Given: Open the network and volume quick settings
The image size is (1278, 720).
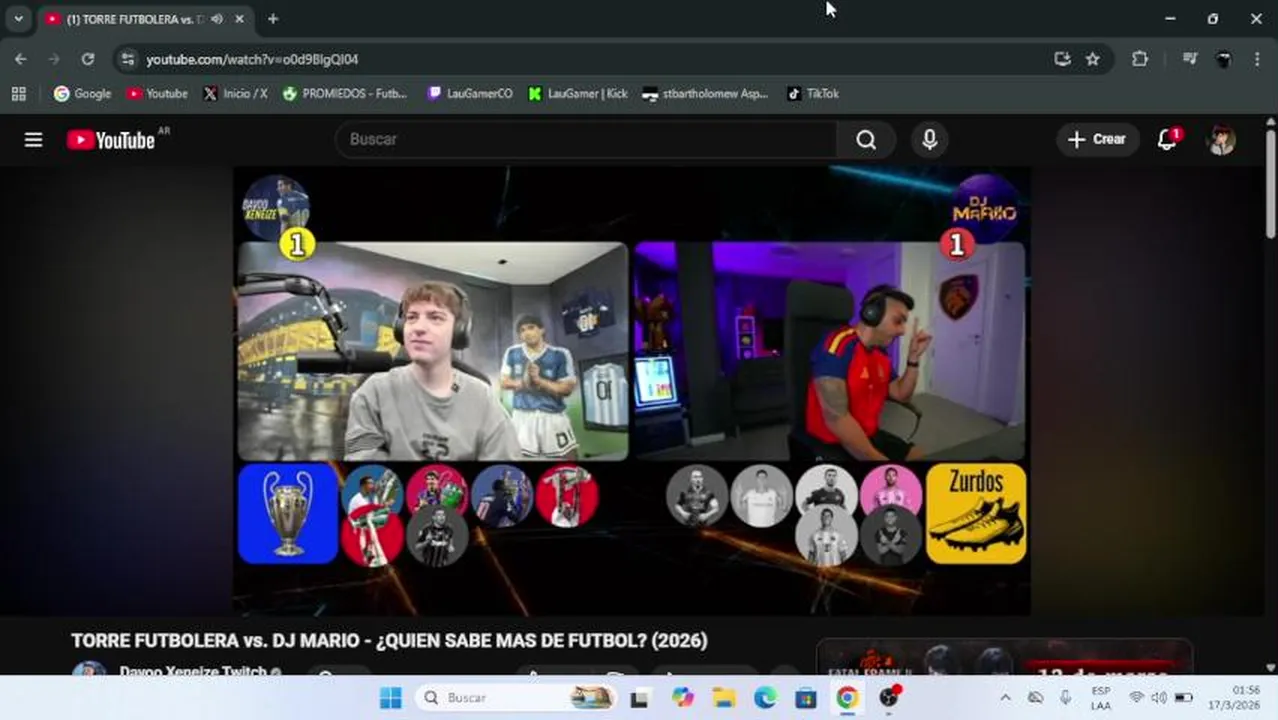Looking at the screenshot, I should (1160, 698).
